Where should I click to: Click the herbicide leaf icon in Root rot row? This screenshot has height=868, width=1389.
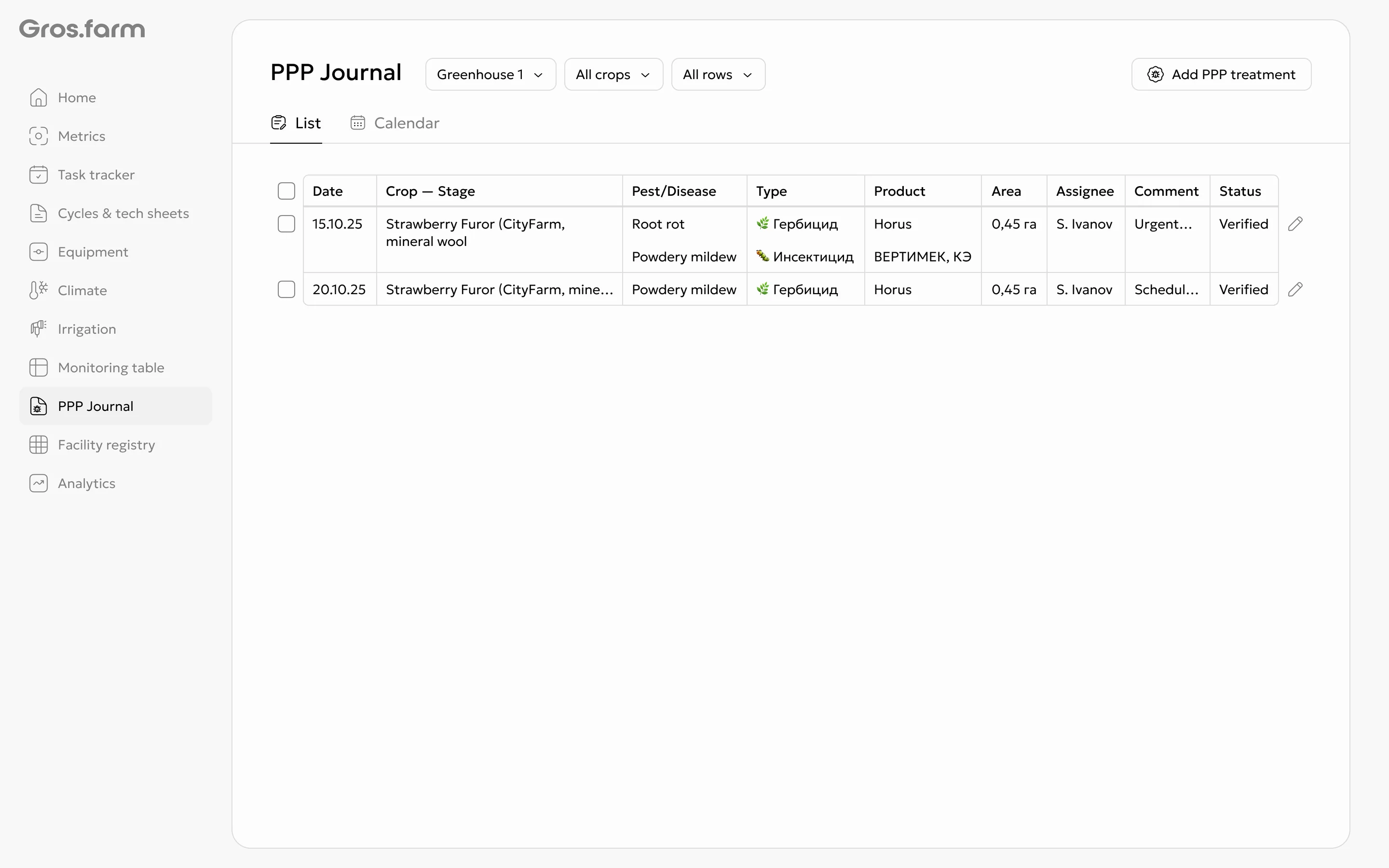(x=762, y=223)
